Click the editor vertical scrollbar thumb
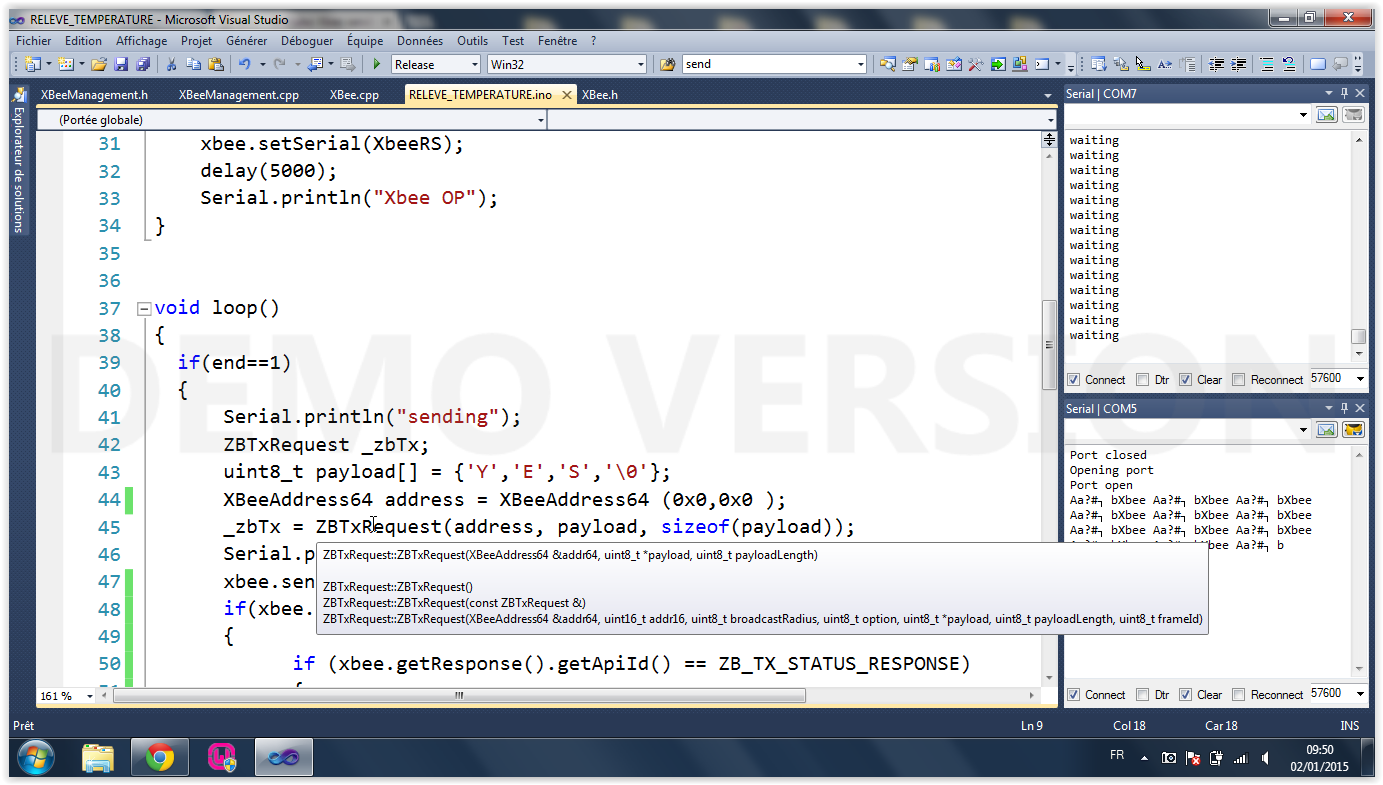Viewport: 1383px width, 785px height. 1049,344
